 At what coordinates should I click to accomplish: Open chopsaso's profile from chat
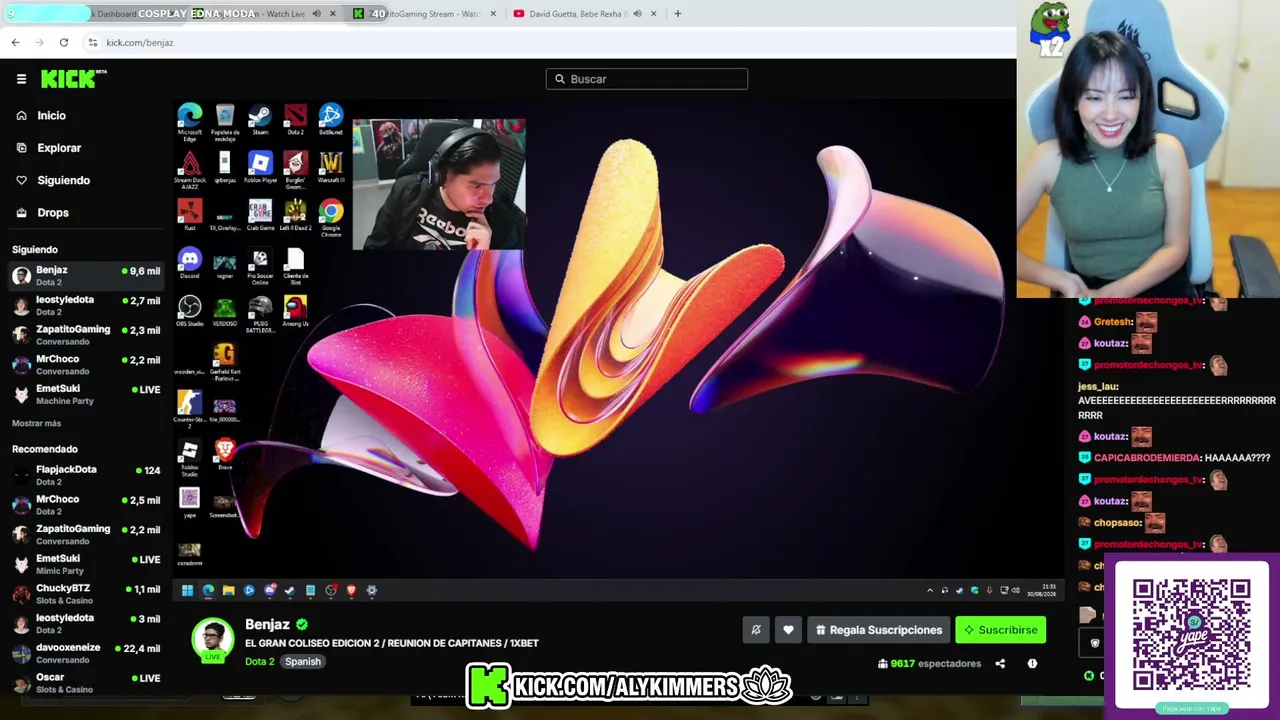tap(1117, 522)
